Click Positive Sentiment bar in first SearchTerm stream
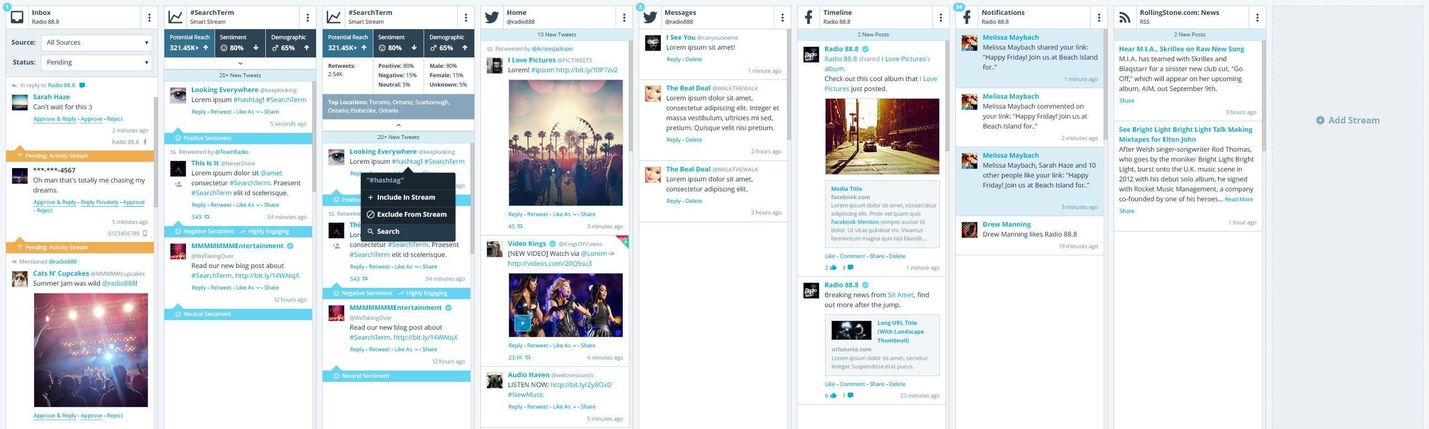The height and width of the screenshot is (429, 1429). coord(239,138)
